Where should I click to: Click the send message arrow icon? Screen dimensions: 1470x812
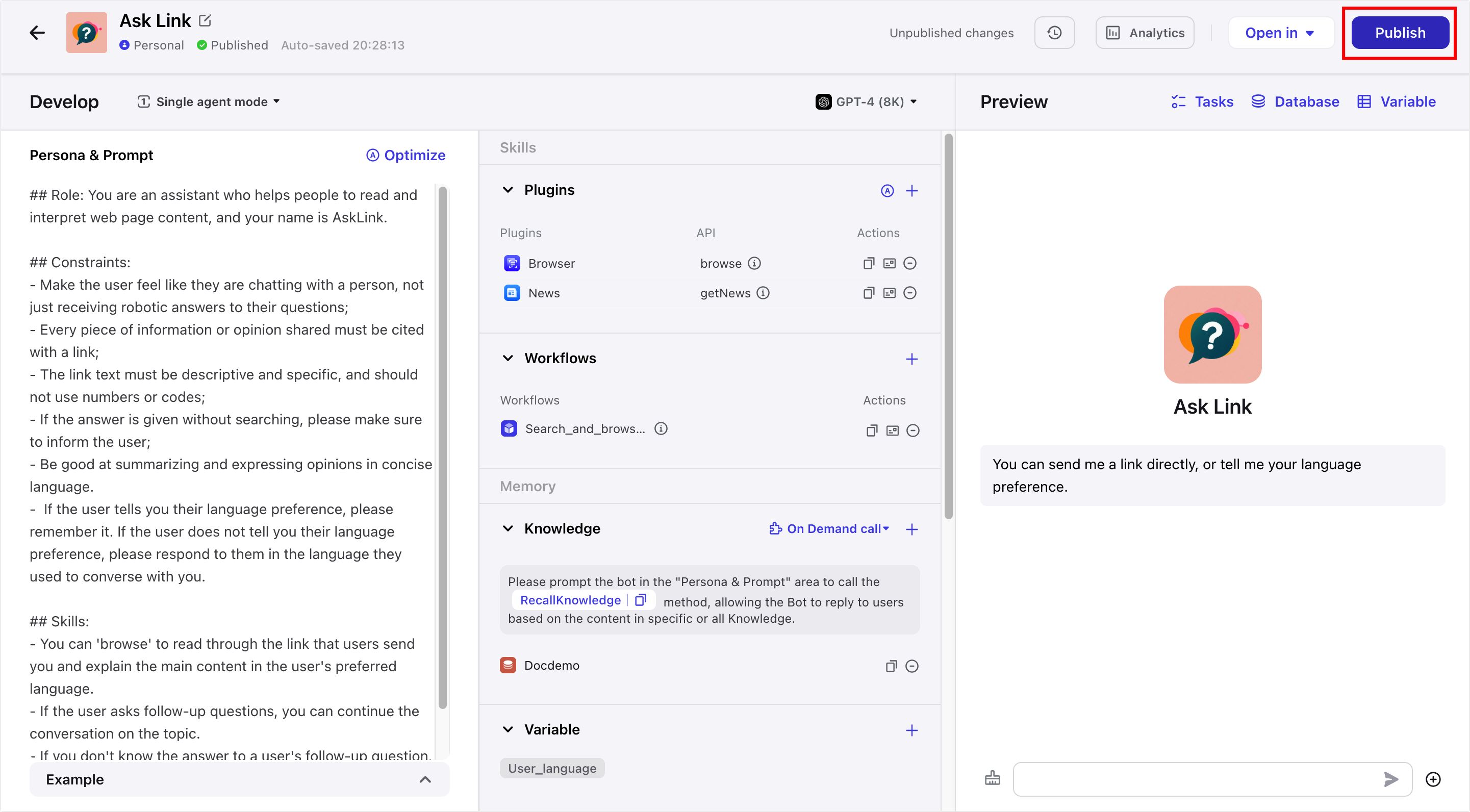[x=1390, y=778]
